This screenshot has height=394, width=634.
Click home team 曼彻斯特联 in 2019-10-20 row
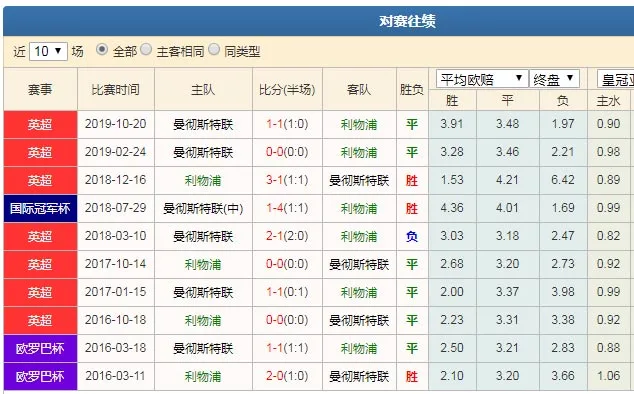click(x=203, y=124)
